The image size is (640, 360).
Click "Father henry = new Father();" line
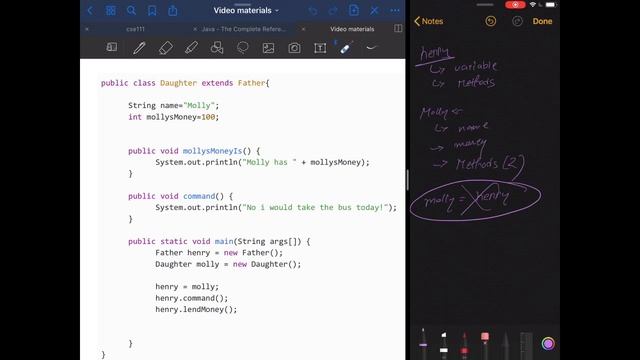(219, 253)
